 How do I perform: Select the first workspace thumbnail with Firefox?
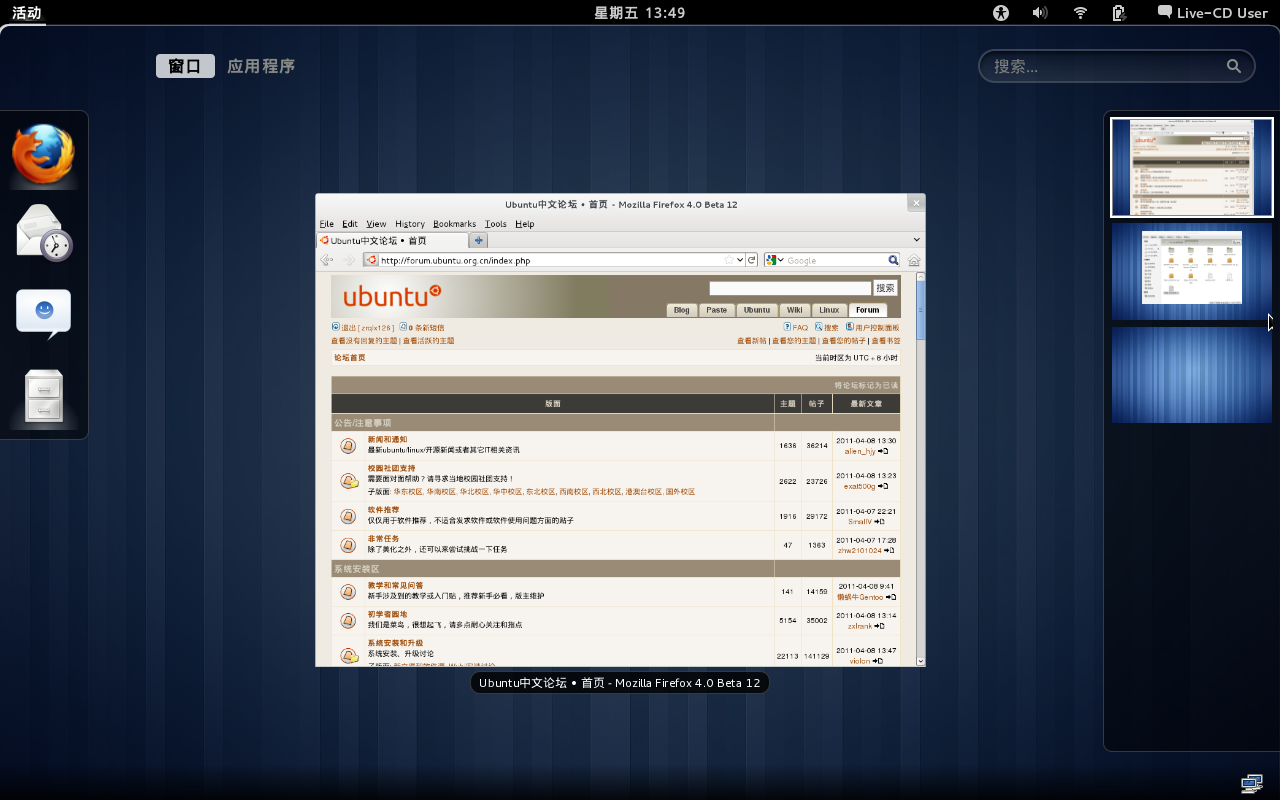point(1192,167)
